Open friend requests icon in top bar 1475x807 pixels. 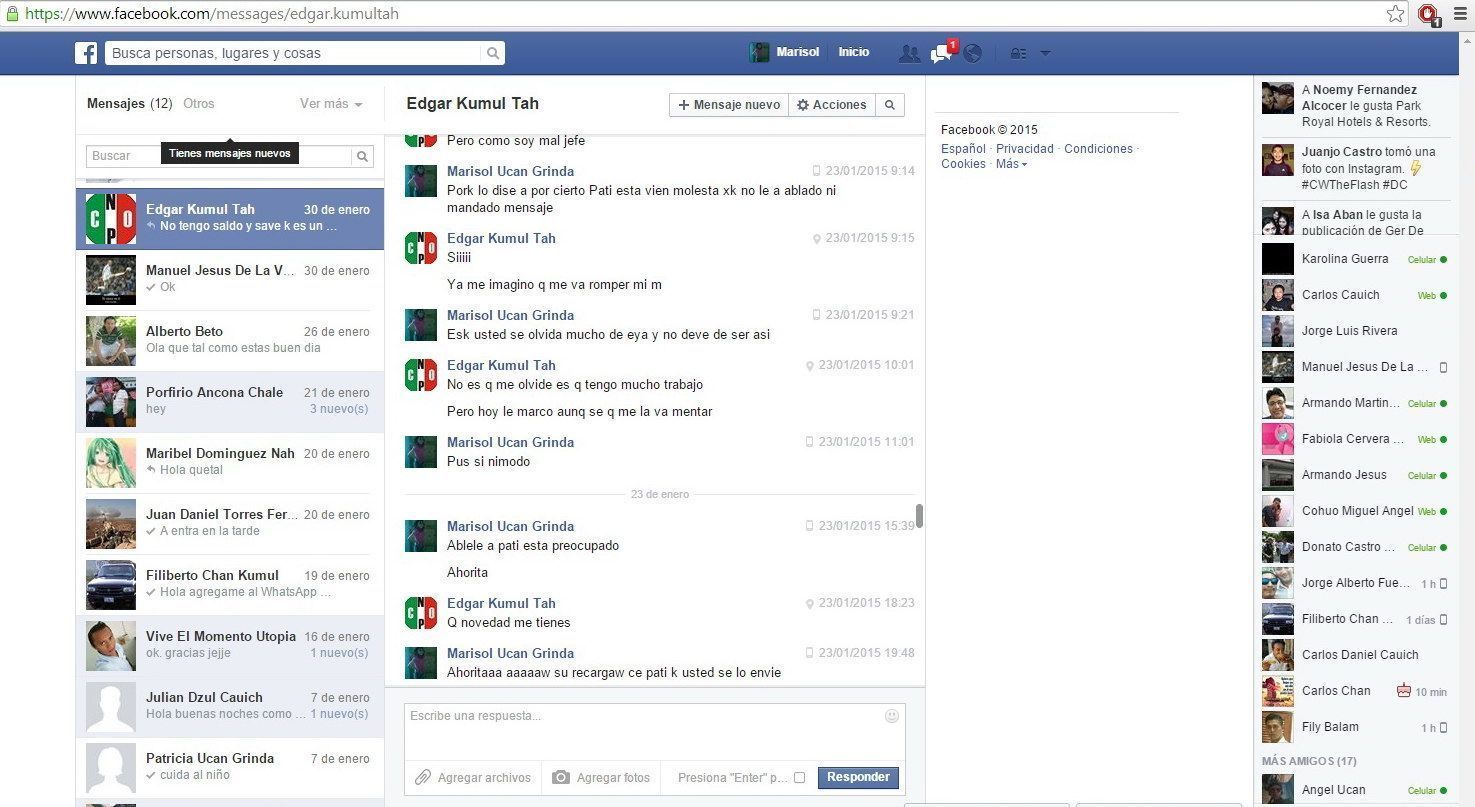[x=909, y=53]
